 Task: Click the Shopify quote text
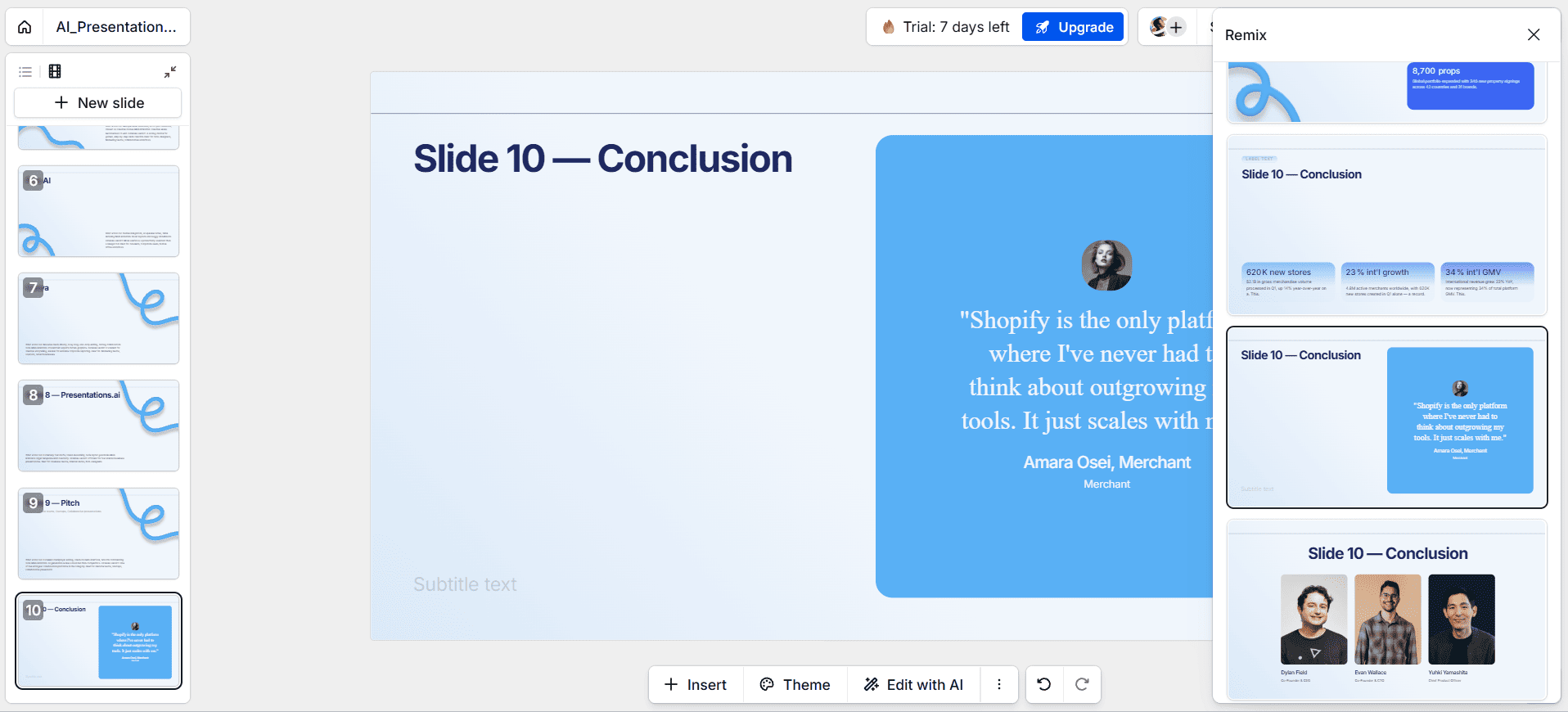(1085, 370)
